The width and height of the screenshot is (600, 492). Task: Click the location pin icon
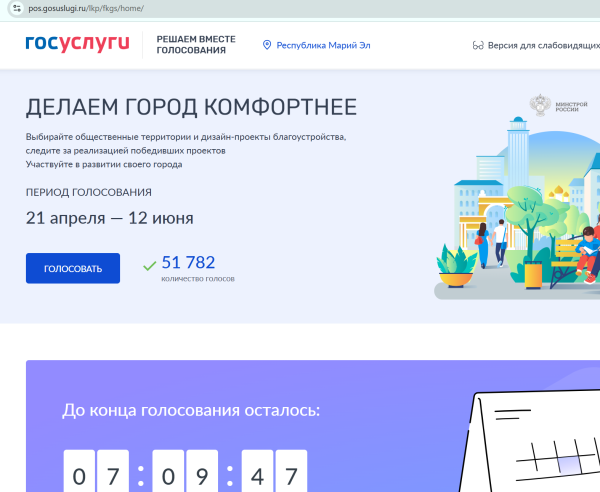pos(267,45)
